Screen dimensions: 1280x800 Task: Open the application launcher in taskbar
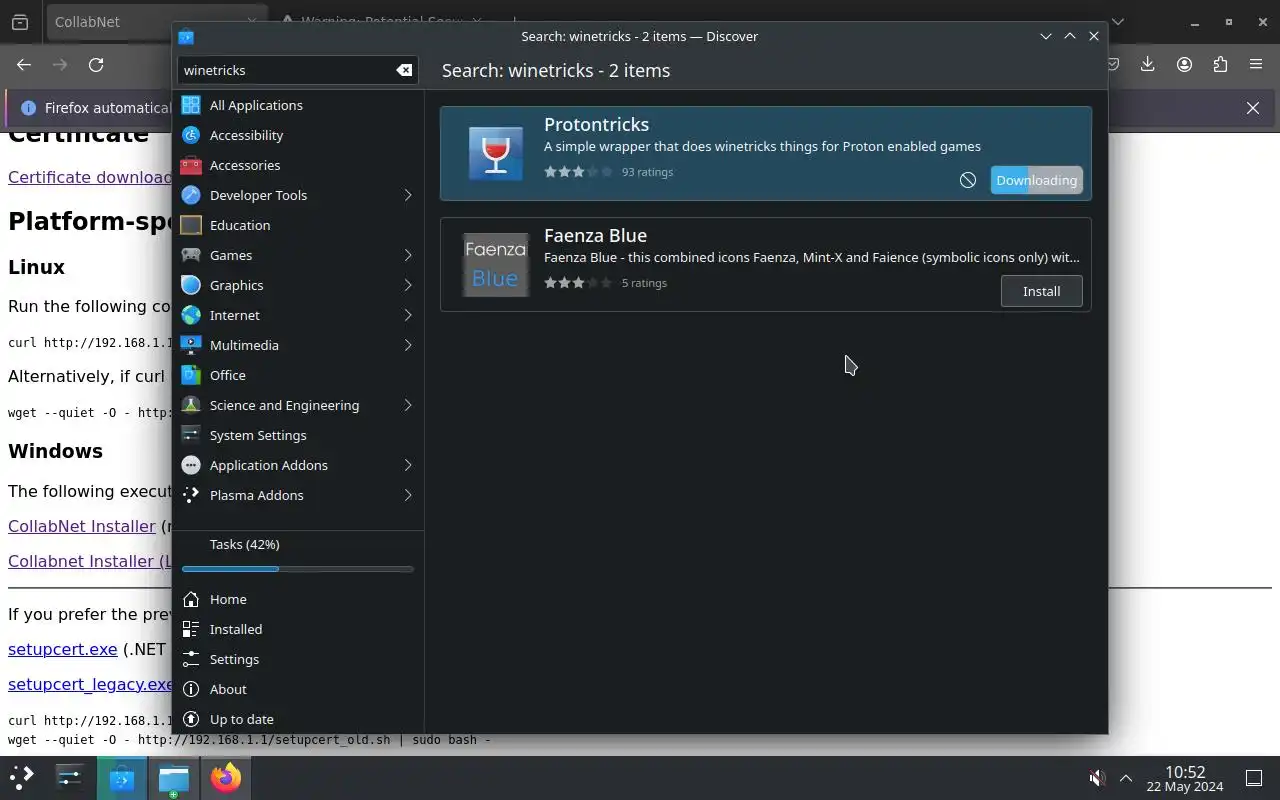point(22,777)
